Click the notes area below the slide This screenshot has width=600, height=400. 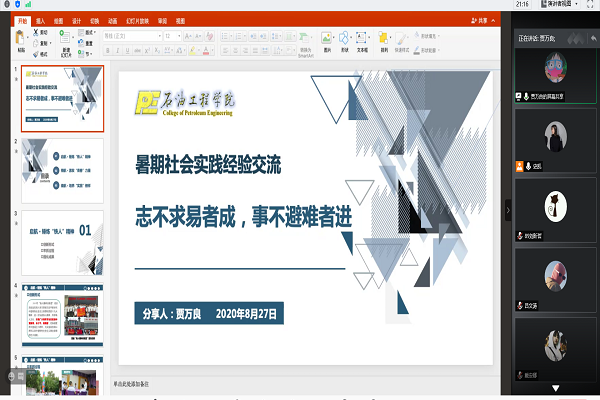pos(300,382)
